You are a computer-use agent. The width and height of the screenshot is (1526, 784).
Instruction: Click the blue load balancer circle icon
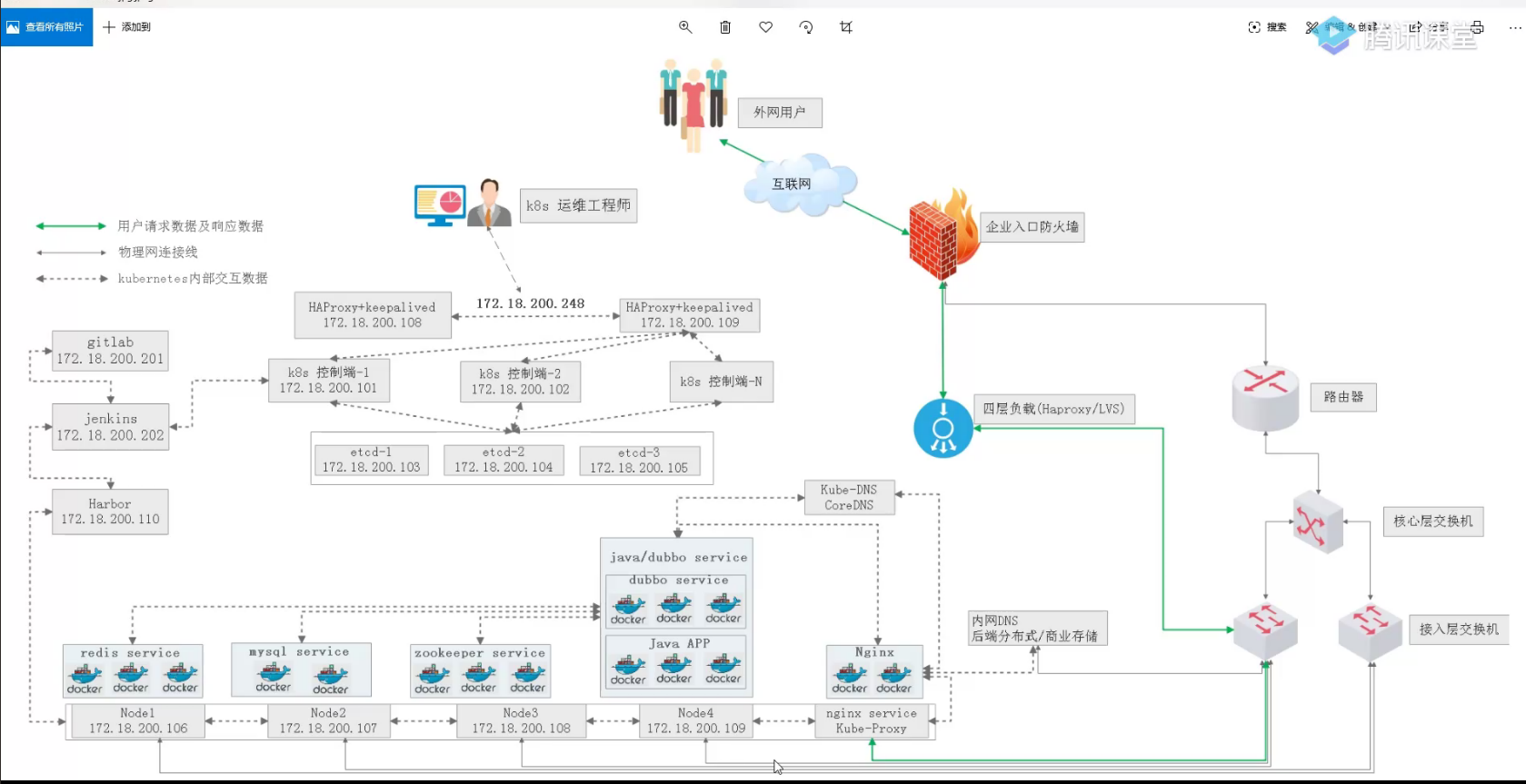943,428
